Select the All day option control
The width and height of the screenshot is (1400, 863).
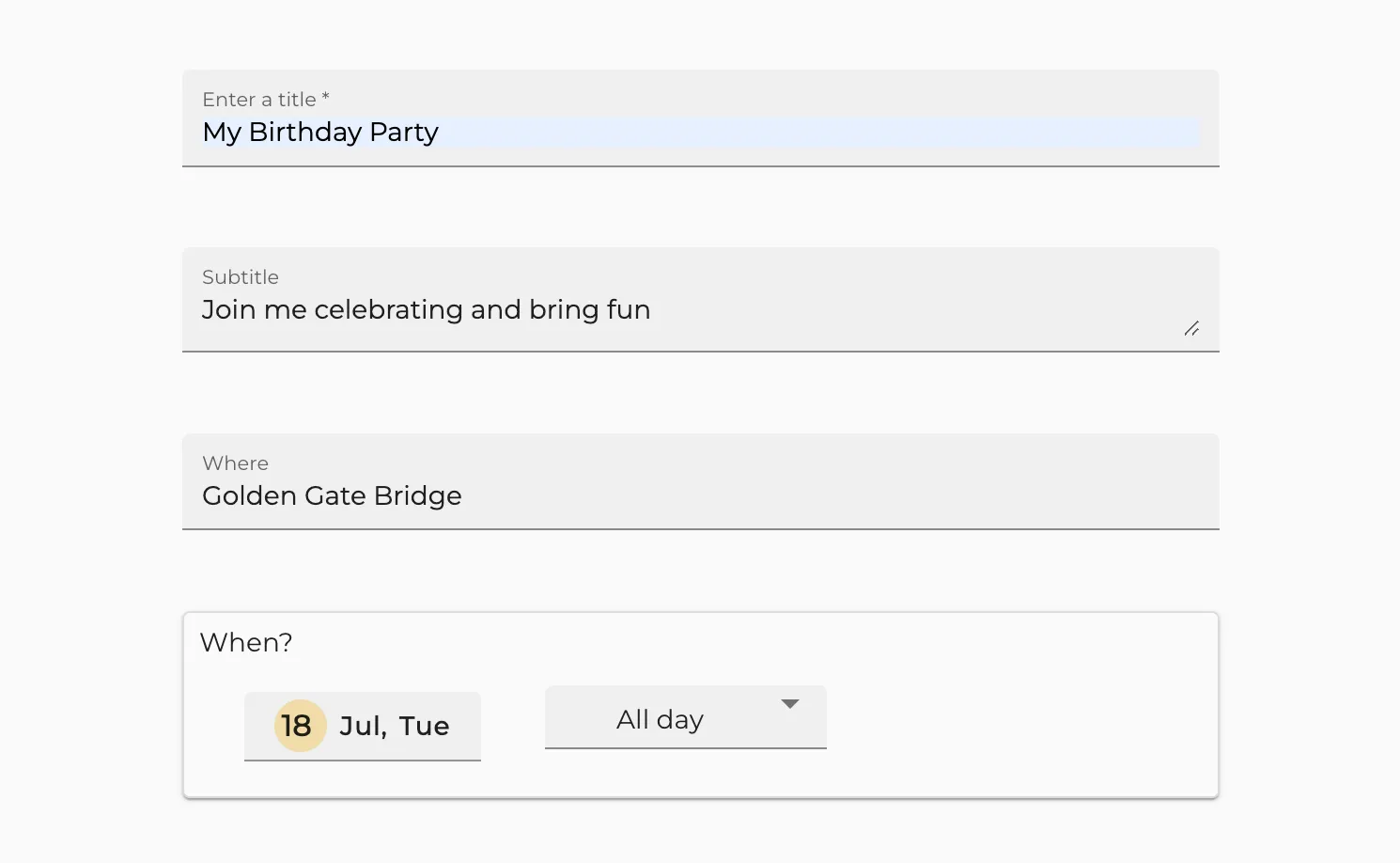pos(685,717)
